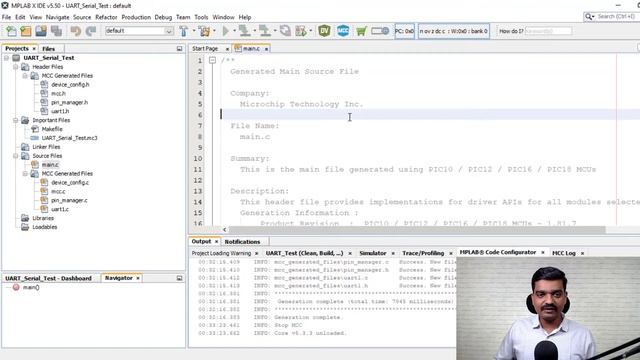
Task: Open the configuration dropdown showing default
Action: click(139, 31)
